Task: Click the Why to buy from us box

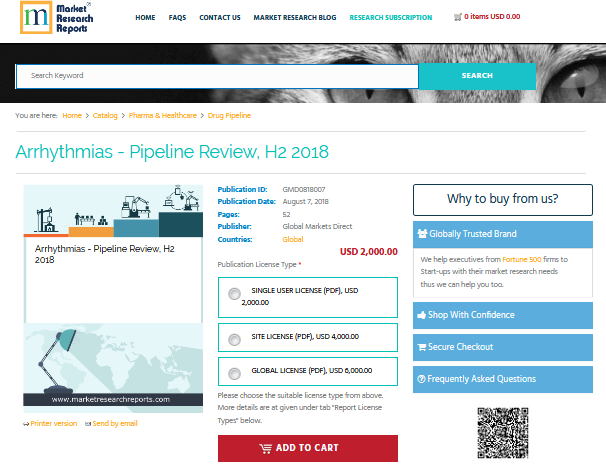Action: [502, 199]
